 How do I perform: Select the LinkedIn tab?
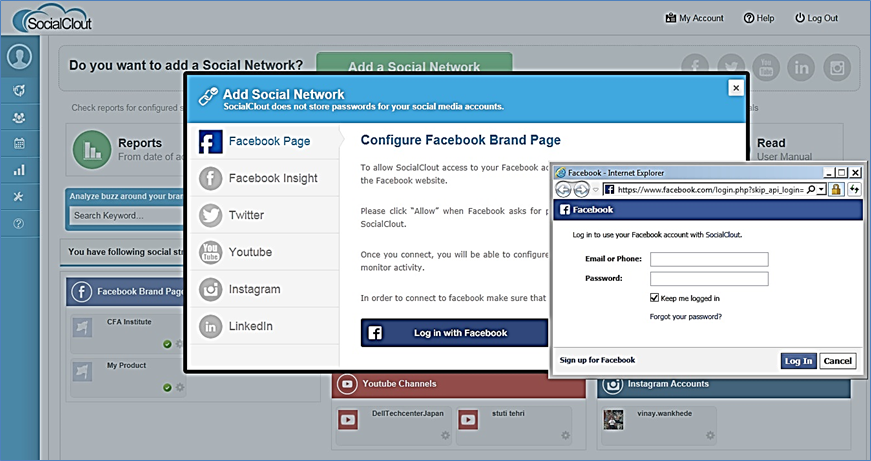tap(265, 326)
